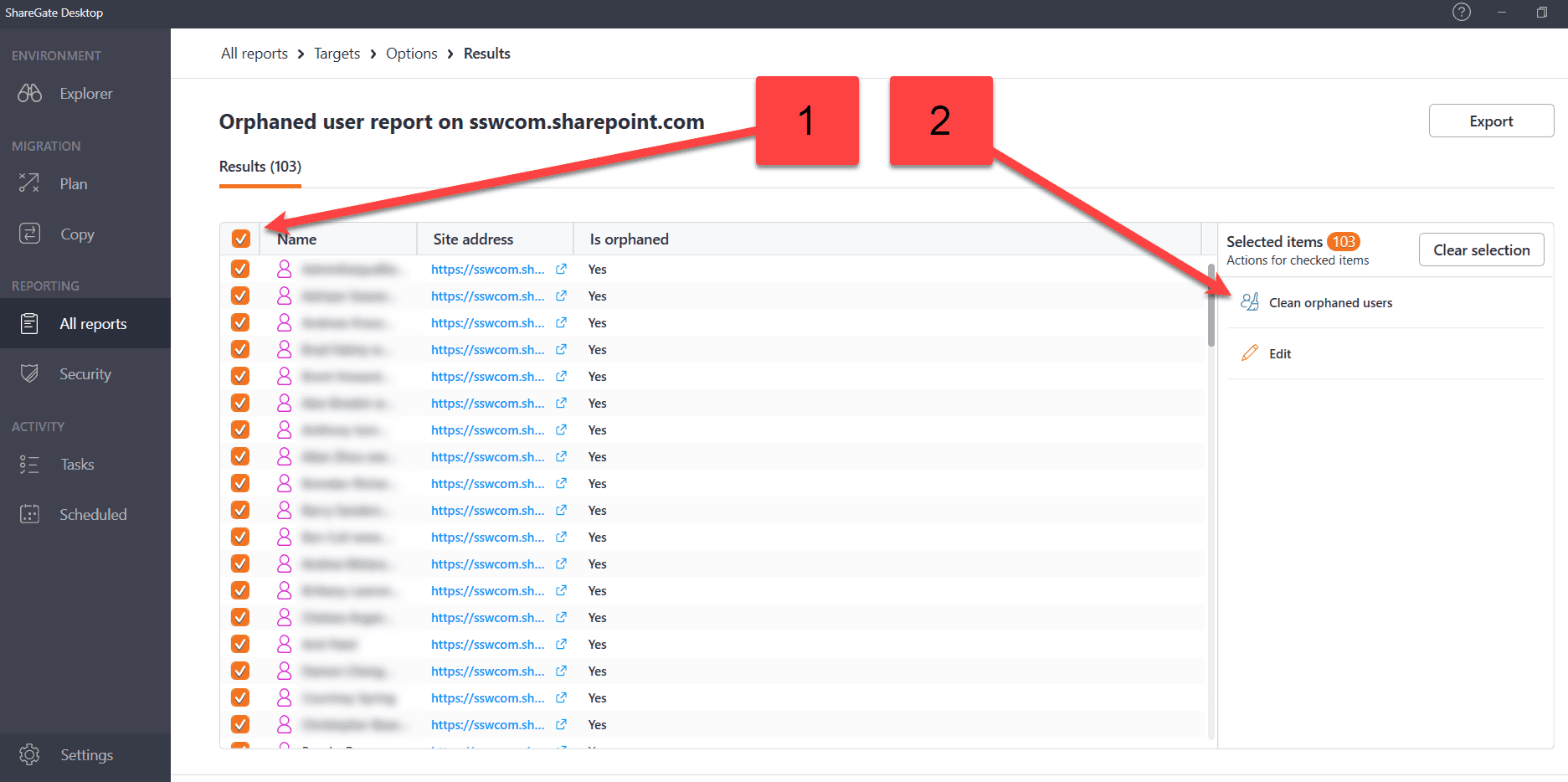The image size is (1568, 782).
Task: Click the Clean orphaned users icon
Action: [x=1250, y=303]
